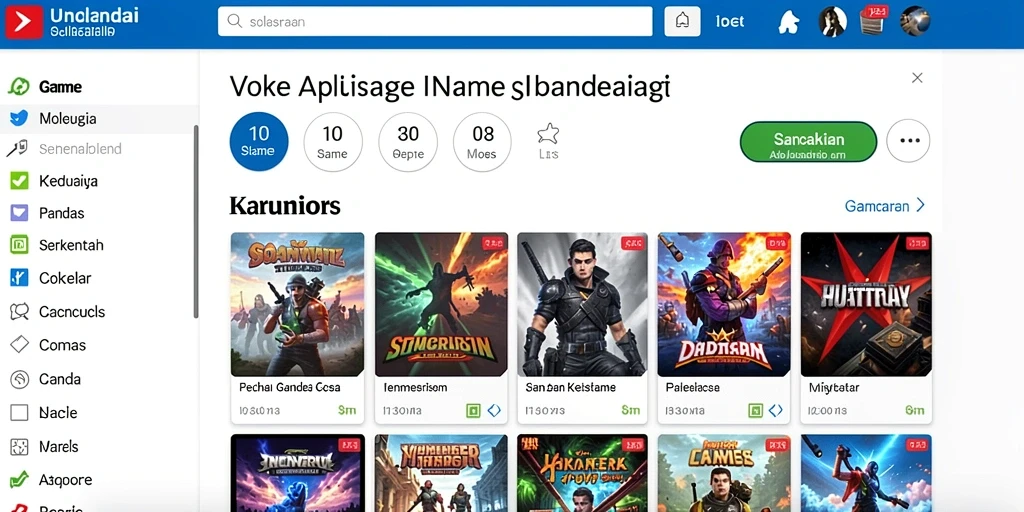Open the red-badged store icon in header
The image size is (1024, 512).
pos(873,20)
